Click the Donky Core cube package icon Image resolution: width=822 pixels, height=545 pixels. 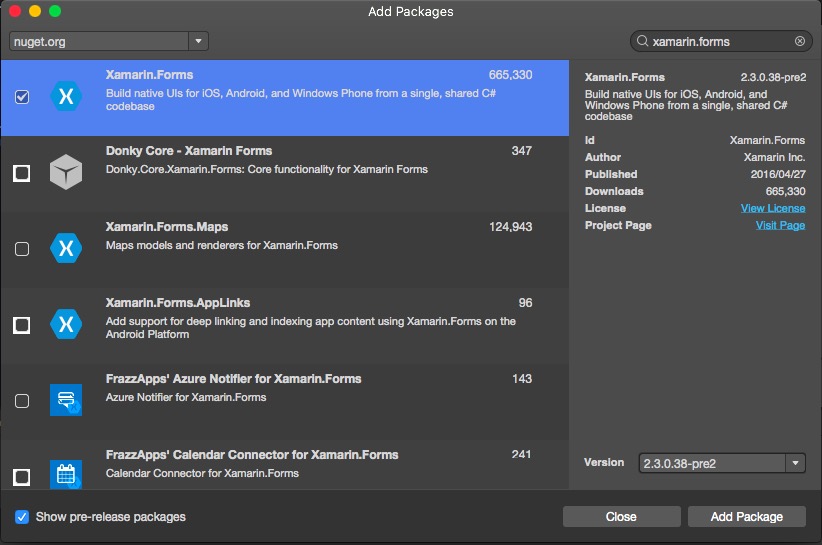click(66, 172)
